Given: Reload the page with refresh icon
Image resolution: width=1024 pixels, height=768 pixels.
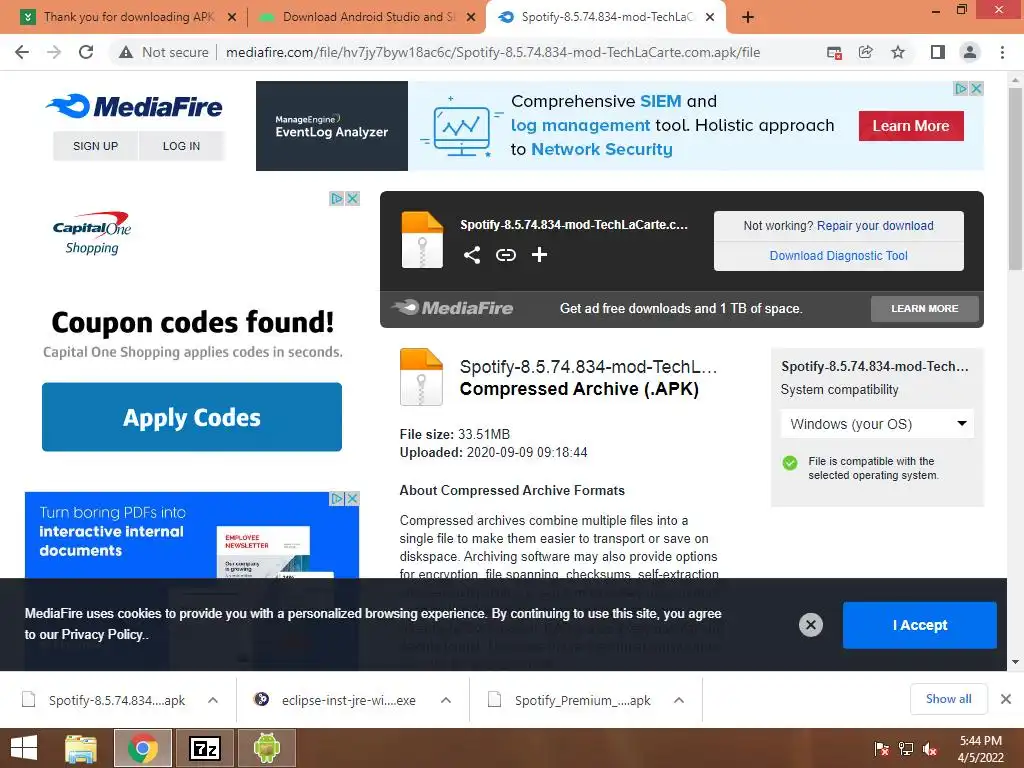Looking at the screenshot, I should [x=86, y=52].
